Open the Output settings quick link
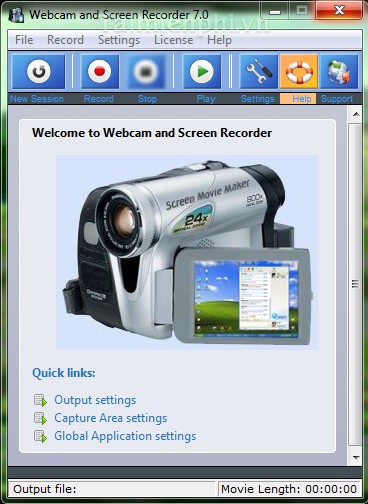This screenshot has height=504, width=368. pyautogui.click(x=95, y=400)
